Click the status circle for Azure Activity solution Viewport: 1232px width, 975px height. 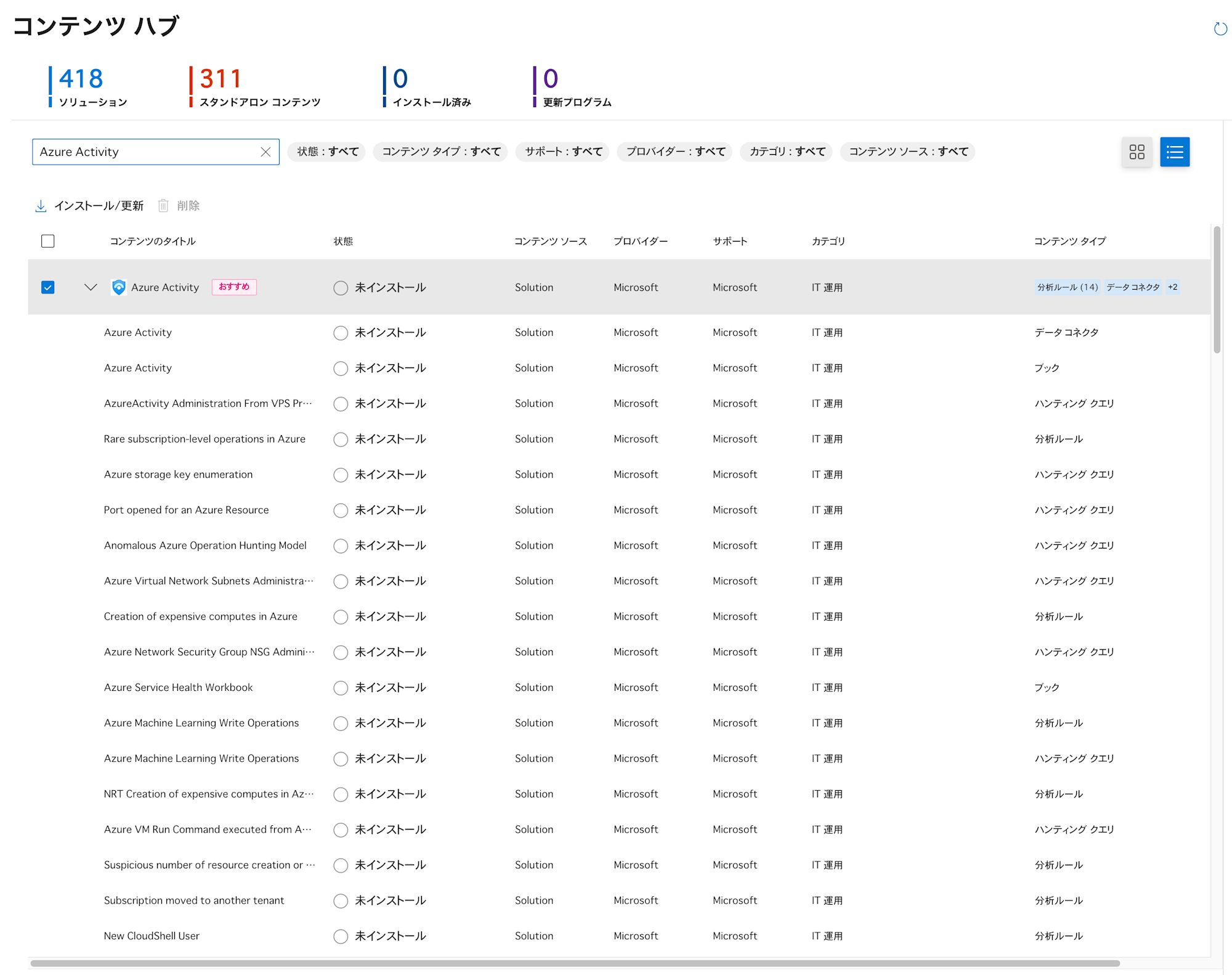[341, 288]
